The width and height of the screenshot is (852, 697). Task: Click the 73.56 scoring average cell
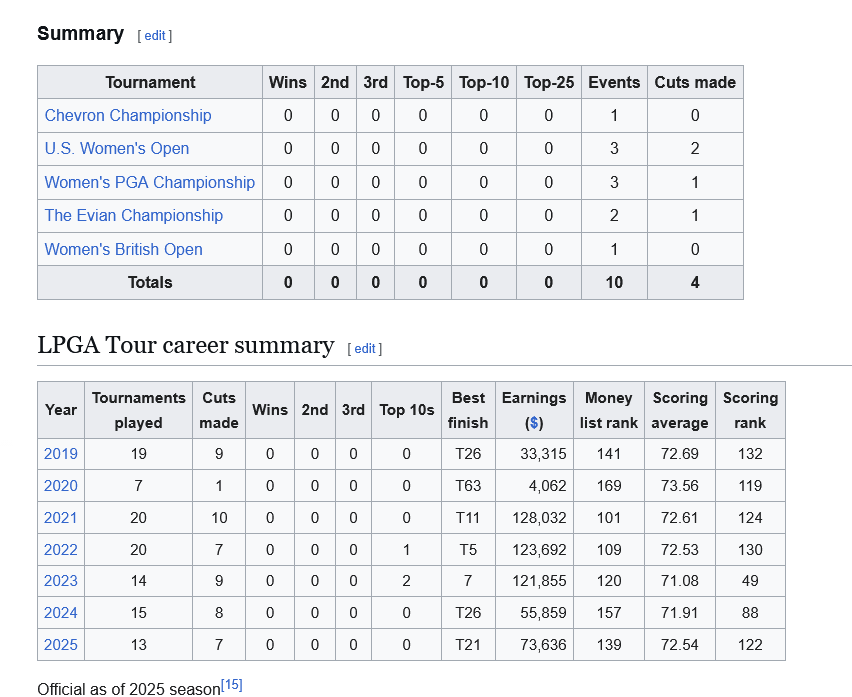pos(680,486)
